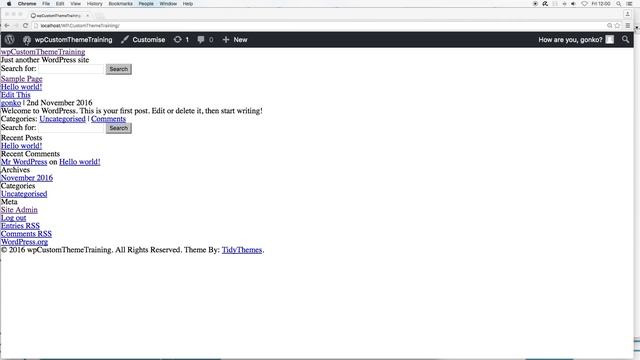The width and height of the screenshot is (640, 360).
Task: Go back with the browser back arrow
Action: click(7, 25)
